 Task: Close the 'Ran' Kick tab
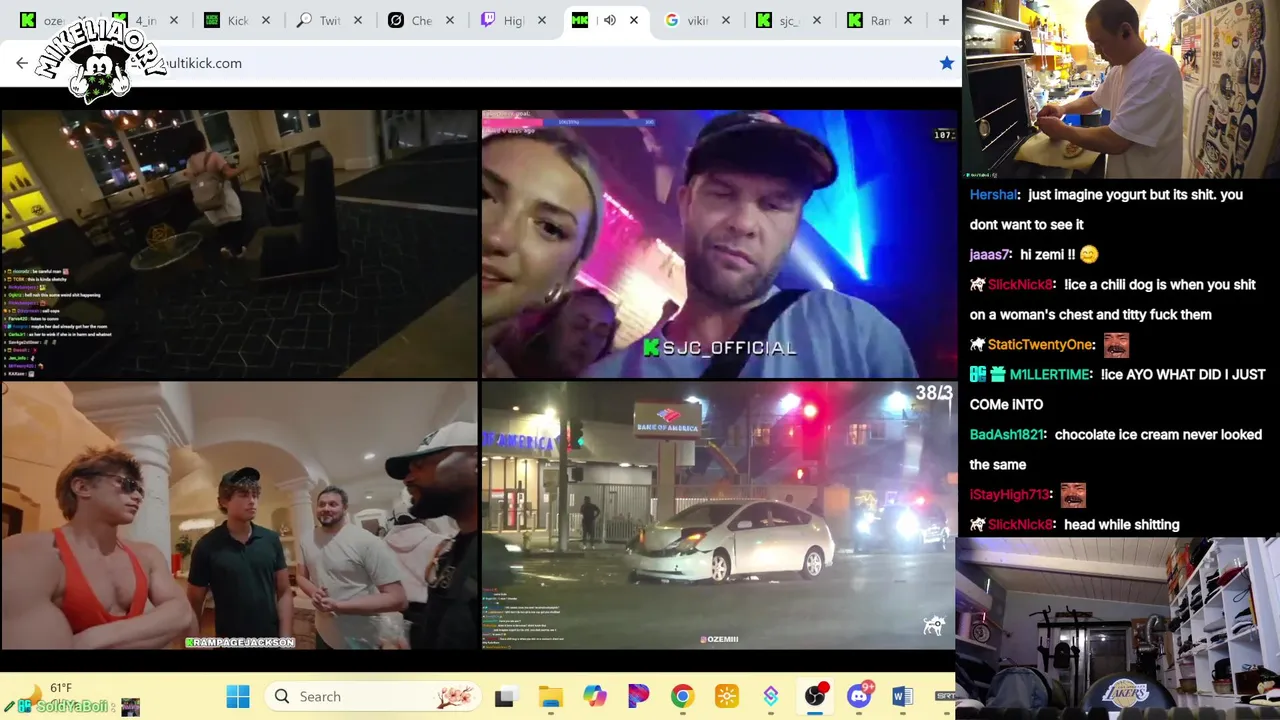tap(909, 20)
